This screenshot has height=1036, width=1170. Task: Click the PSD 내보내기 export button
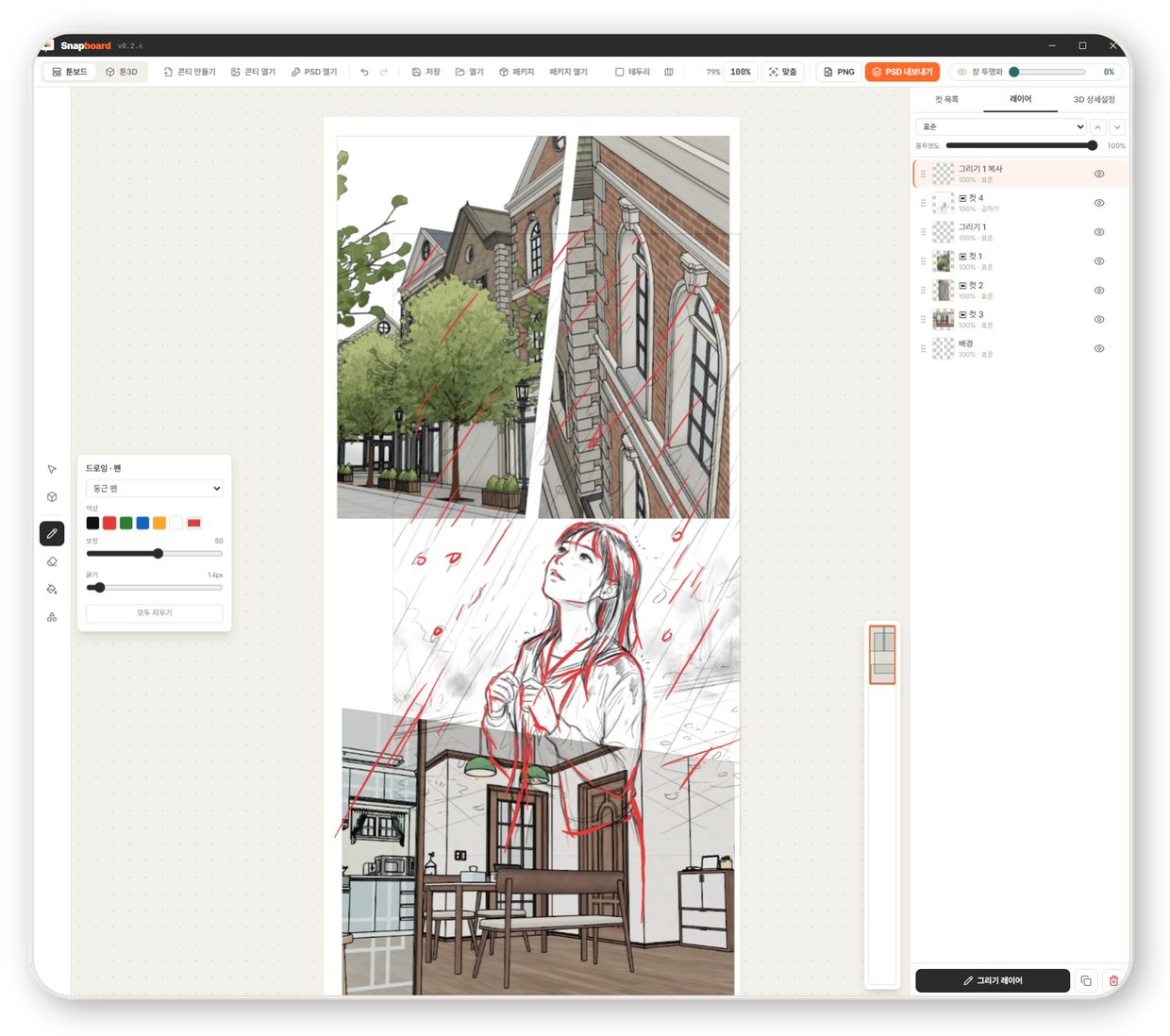[902, 72]
